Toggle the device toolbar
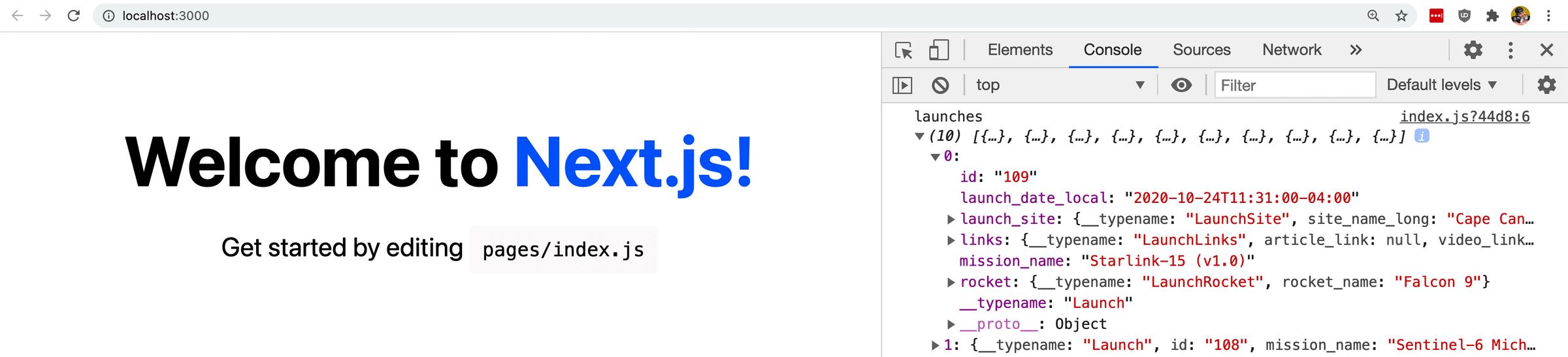Image resolution: width=1568 pixels, height=357 pixels. click(939, 50)
